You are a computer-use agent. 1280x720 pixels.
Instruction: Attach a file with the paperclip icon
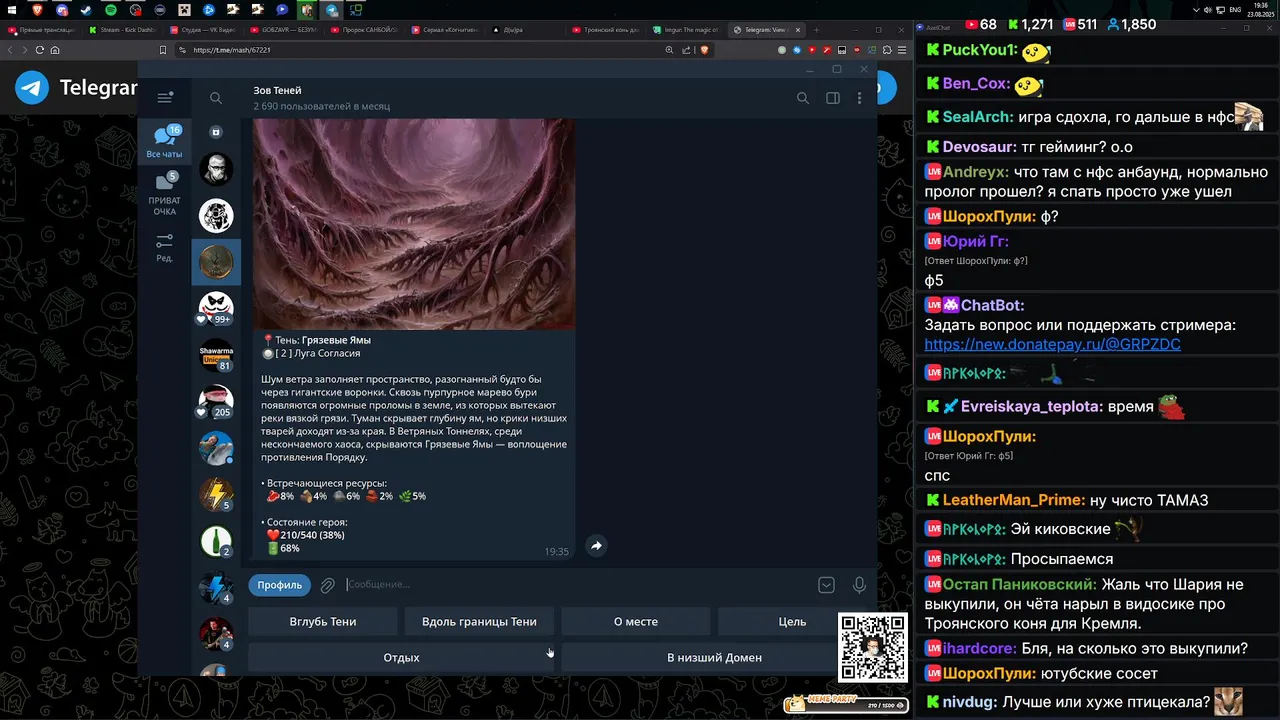click(x=327, y=585)
